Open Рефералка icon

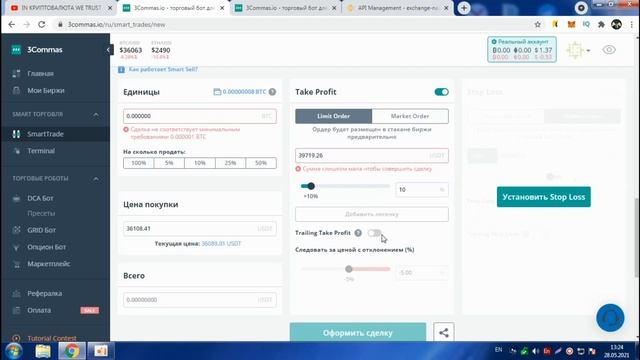point(16,293)
